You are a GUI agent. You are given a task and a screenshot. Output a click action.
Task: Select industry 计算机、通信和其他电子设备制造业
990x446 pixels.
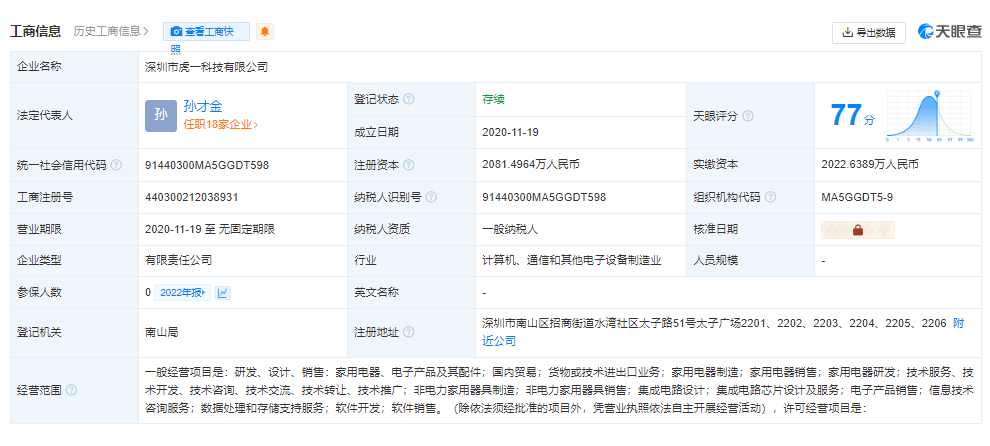pos(571,260)
